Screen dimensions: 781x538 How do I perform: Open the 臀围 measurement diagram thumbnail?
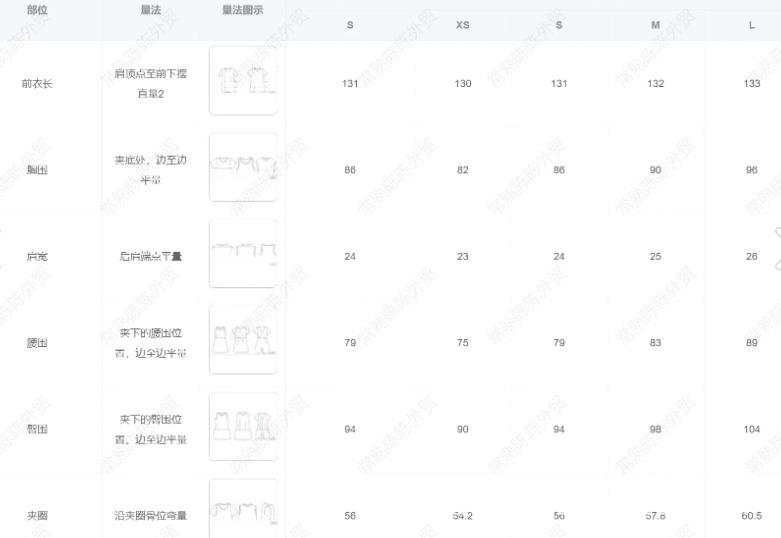243,427
